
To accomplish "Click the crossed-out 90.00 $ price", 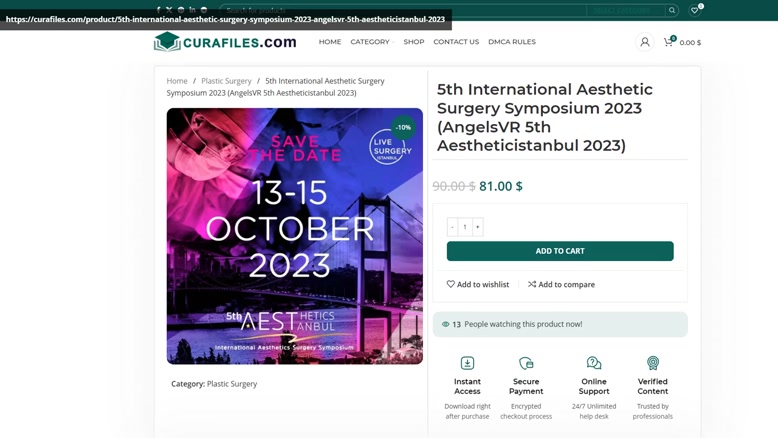I will coord(454,186).
